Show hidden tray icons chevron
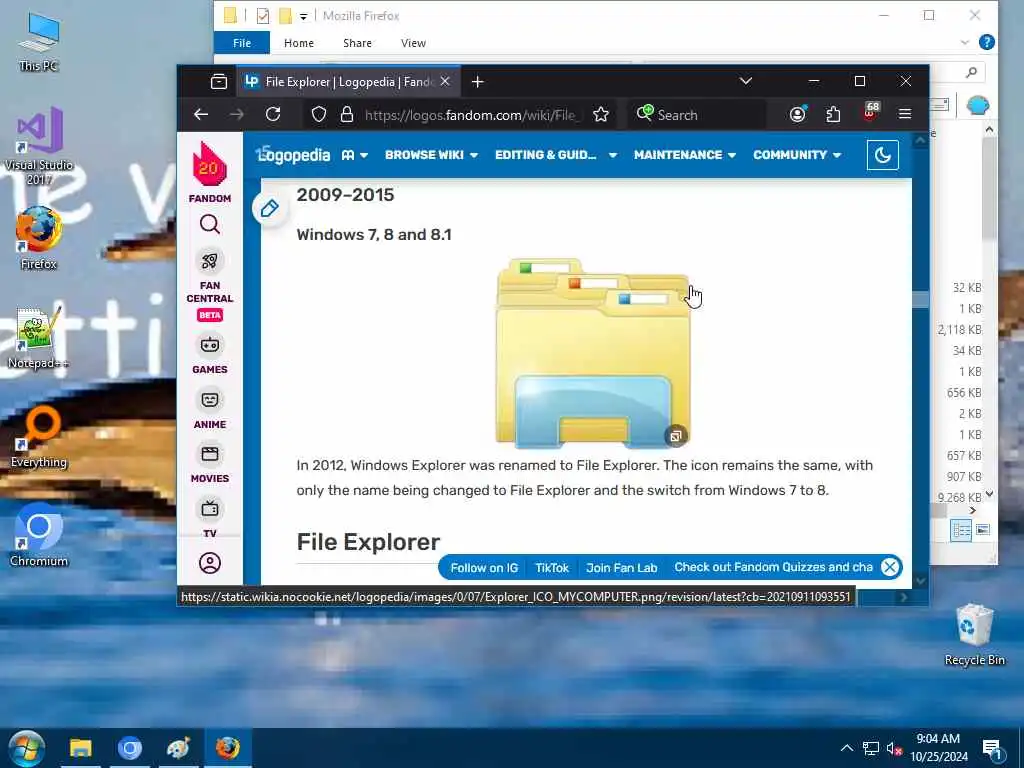The height and width of the screenshot is (768, 1024). 846,748
